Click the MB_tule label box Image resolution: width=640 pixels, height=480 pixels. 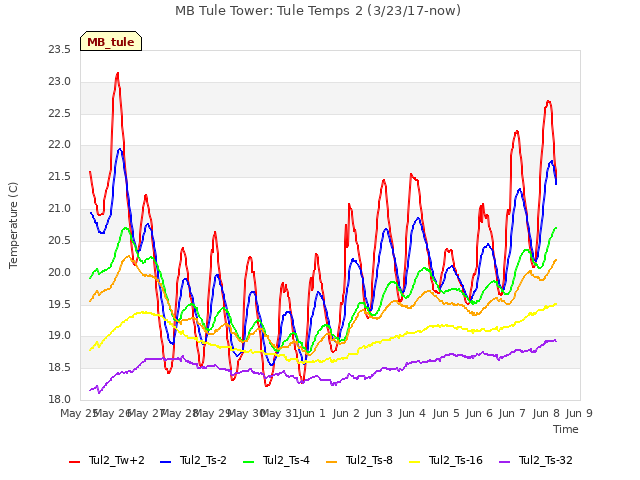tap(111, 41)
